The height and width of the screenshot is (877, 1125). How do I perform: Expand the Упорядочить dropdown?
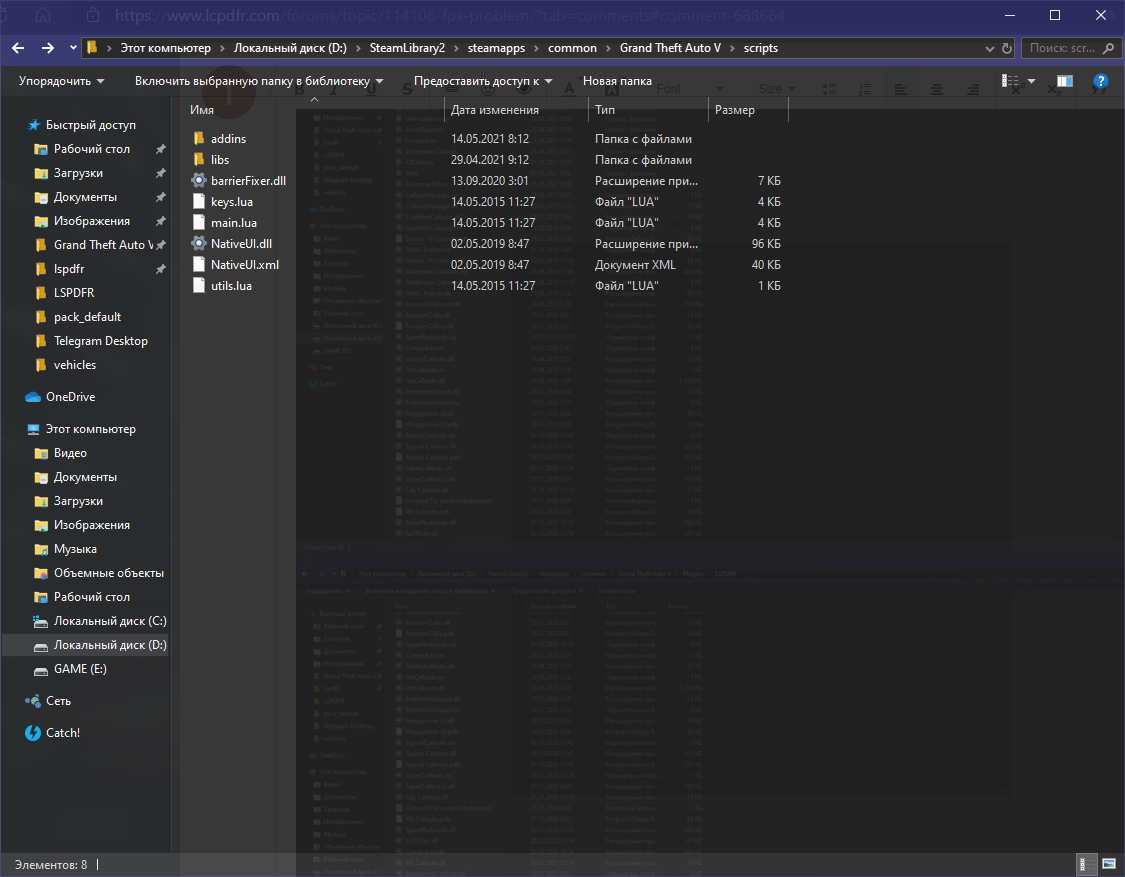(x=62, y=81)
